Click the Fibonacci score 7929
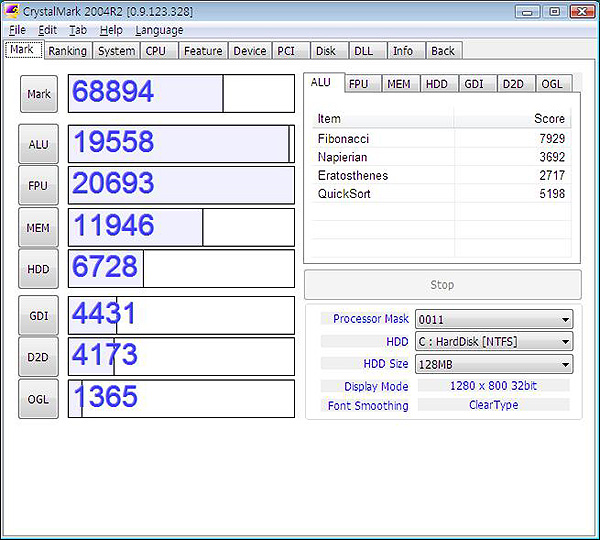 coord(552,139)
